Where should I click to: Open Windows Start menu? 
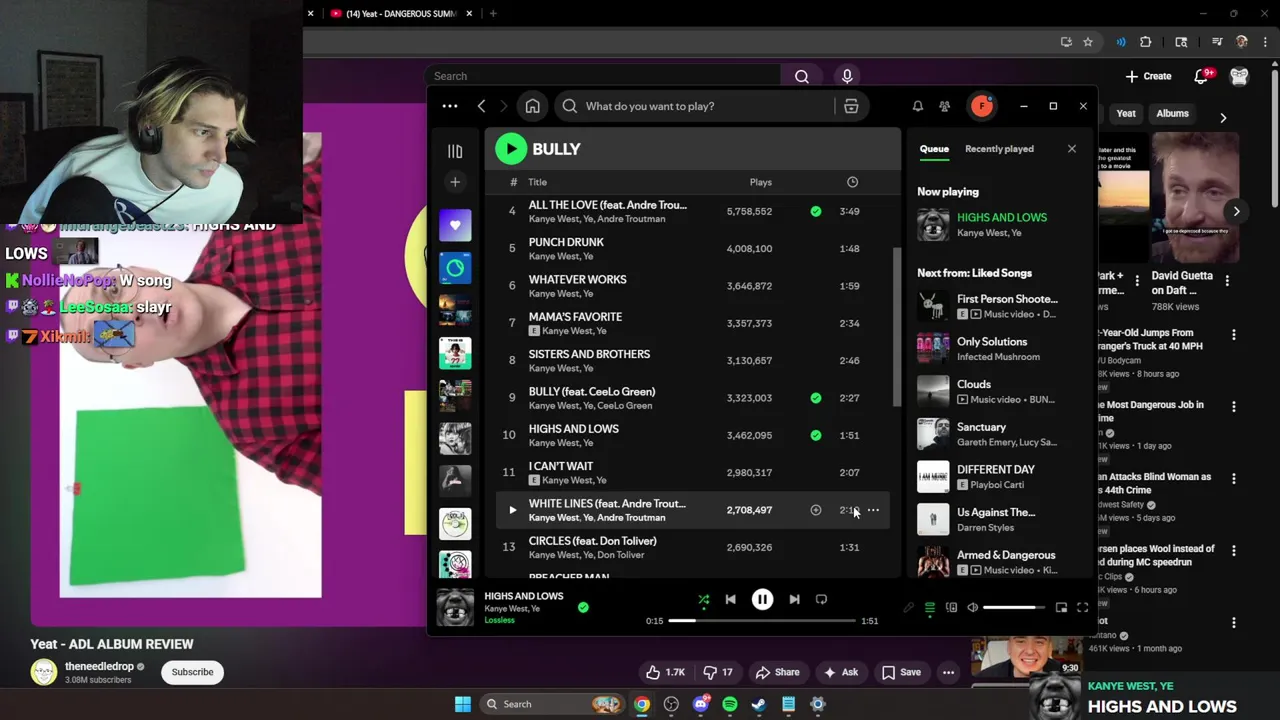tap(463, 704)
